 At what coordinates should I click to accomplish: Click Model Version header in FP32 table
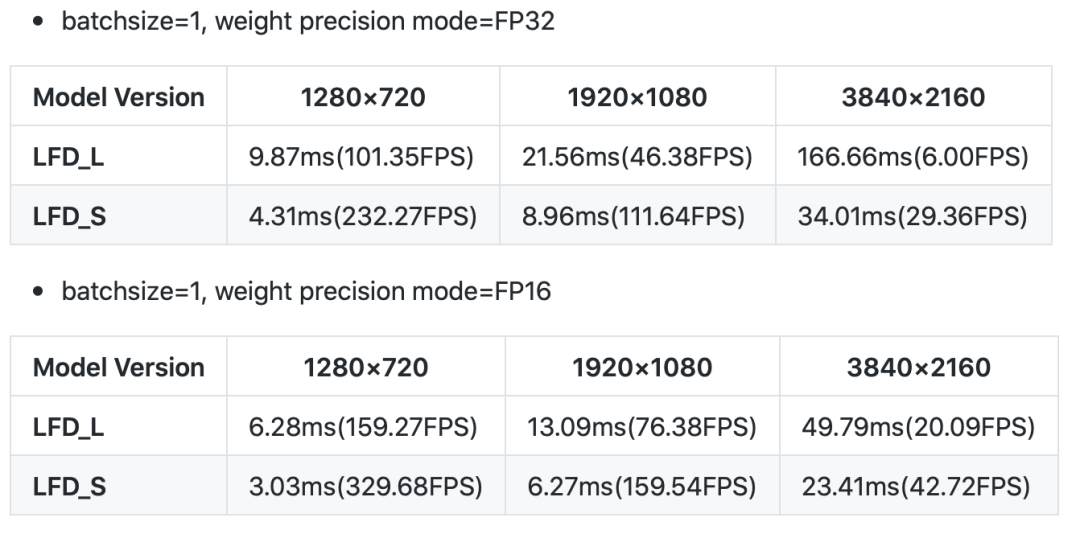118,98
